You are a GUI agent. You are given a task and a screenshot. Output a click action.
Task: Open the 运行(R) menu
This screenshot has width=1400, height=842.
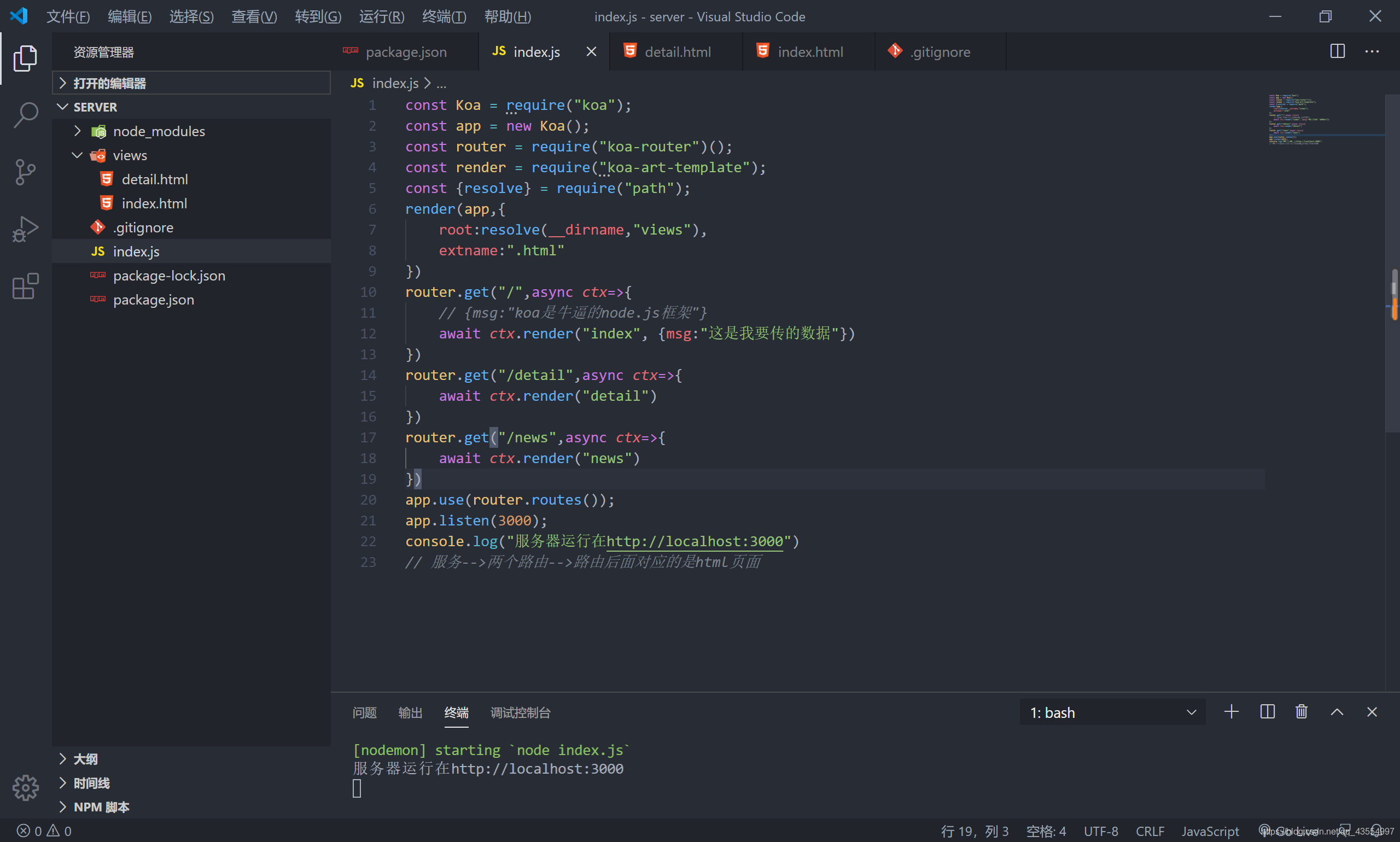(x=382, y=16)
